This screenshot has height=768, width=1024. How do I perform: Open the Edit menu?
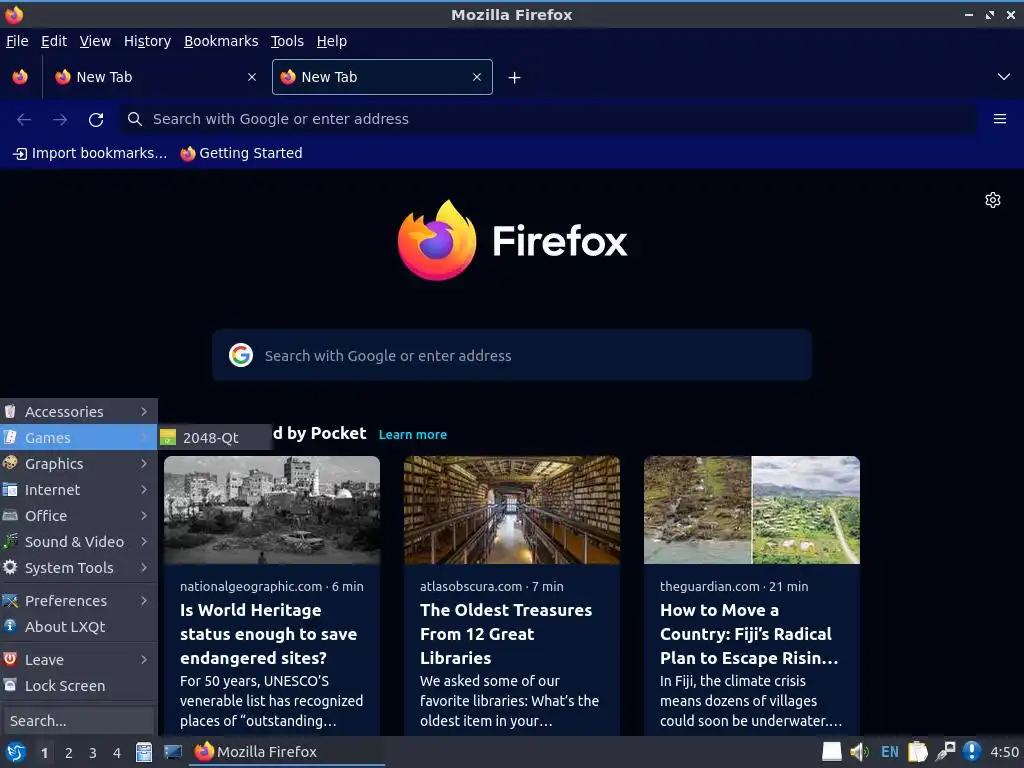[x=54, y=41]
